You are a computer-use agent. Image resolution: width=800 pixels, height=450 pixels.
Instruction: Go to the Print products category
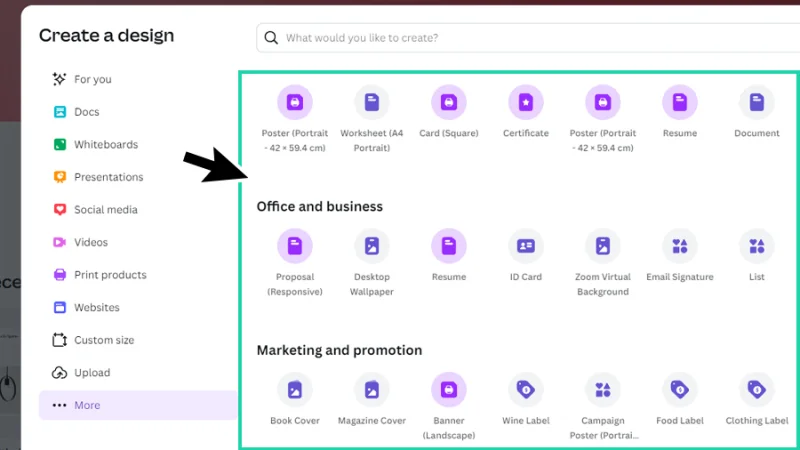coord(109,275)
